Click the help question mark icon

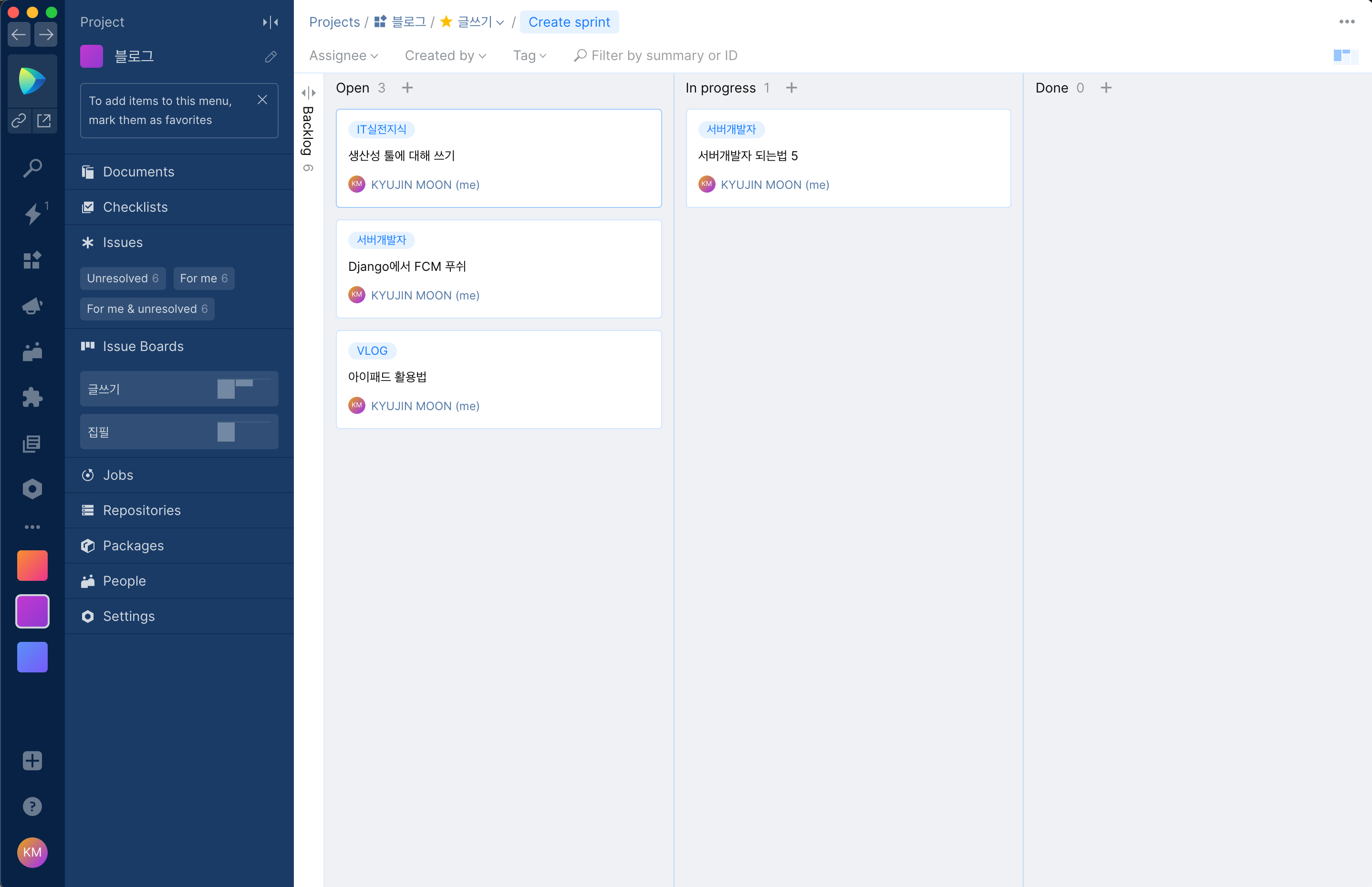pos(32,806)
